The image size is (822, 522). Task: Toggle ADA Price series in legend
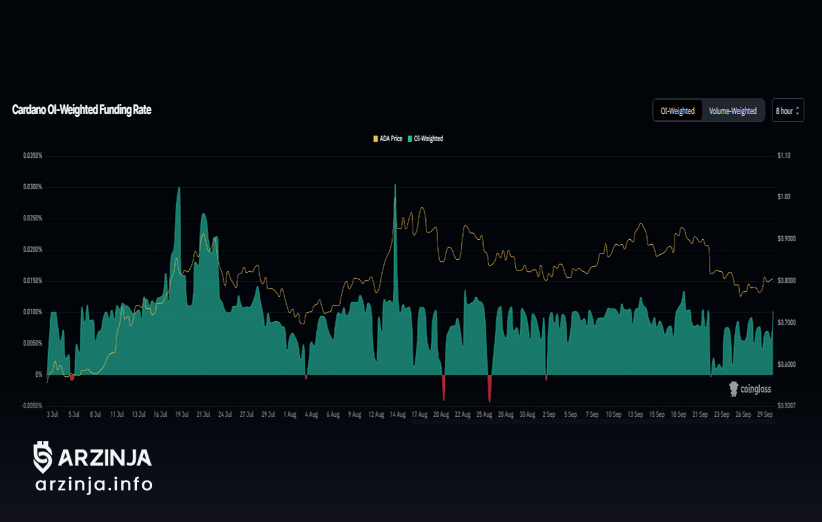(390, 139)
